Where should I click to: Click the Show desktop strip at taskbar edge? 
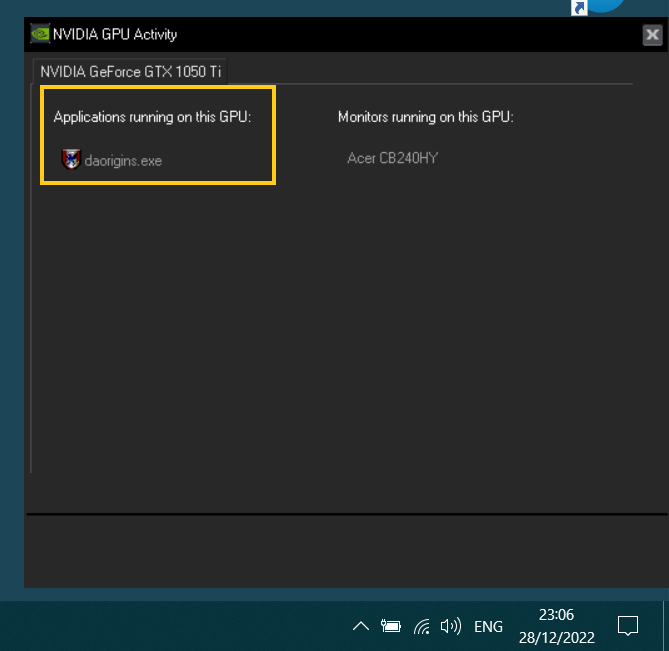tap(666, 626)
